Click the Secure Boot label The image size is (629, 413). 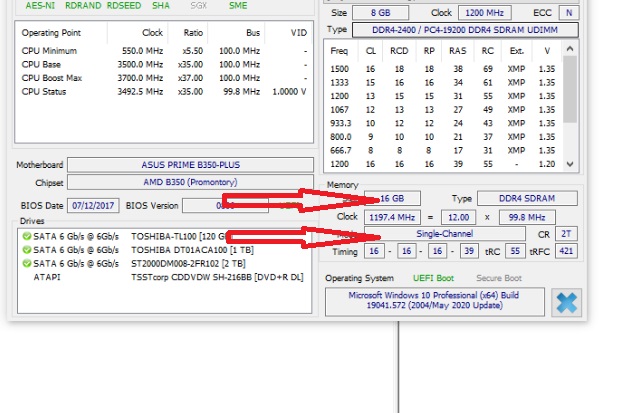click(499, 278)
